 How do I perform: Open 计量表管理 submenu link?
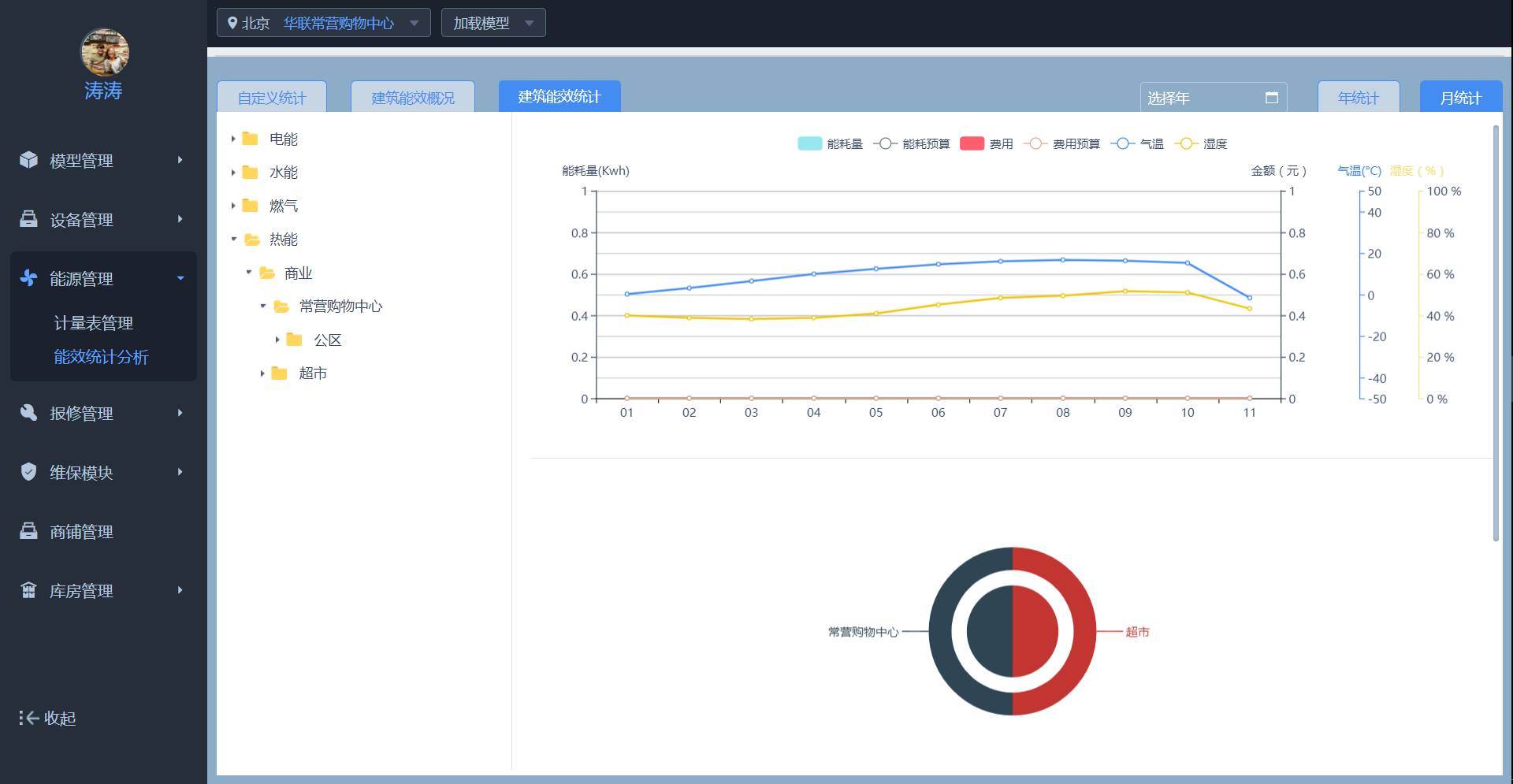[93, 323]
